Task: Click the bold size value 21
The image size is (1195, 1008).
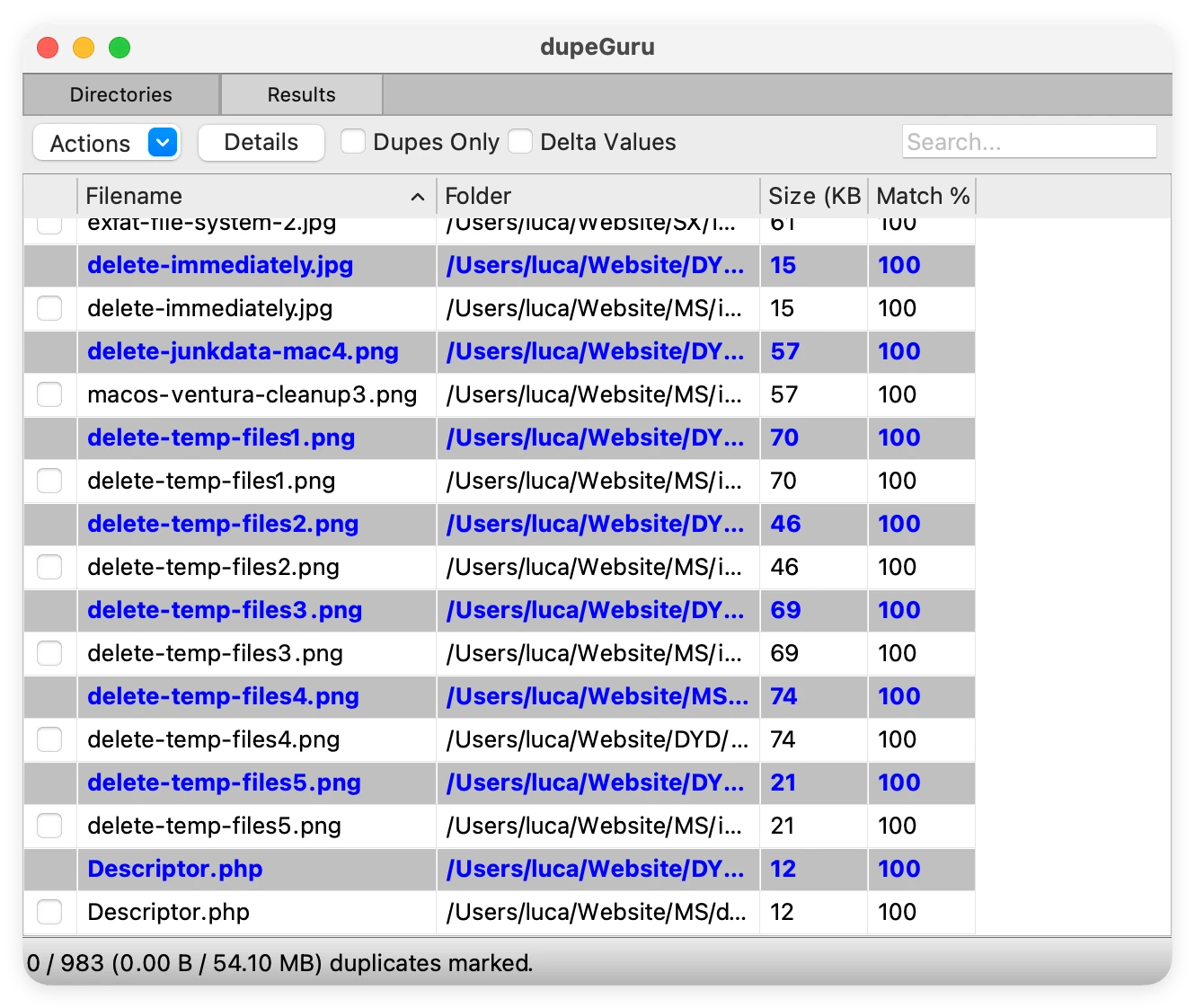Action: [x=783, y=783]
